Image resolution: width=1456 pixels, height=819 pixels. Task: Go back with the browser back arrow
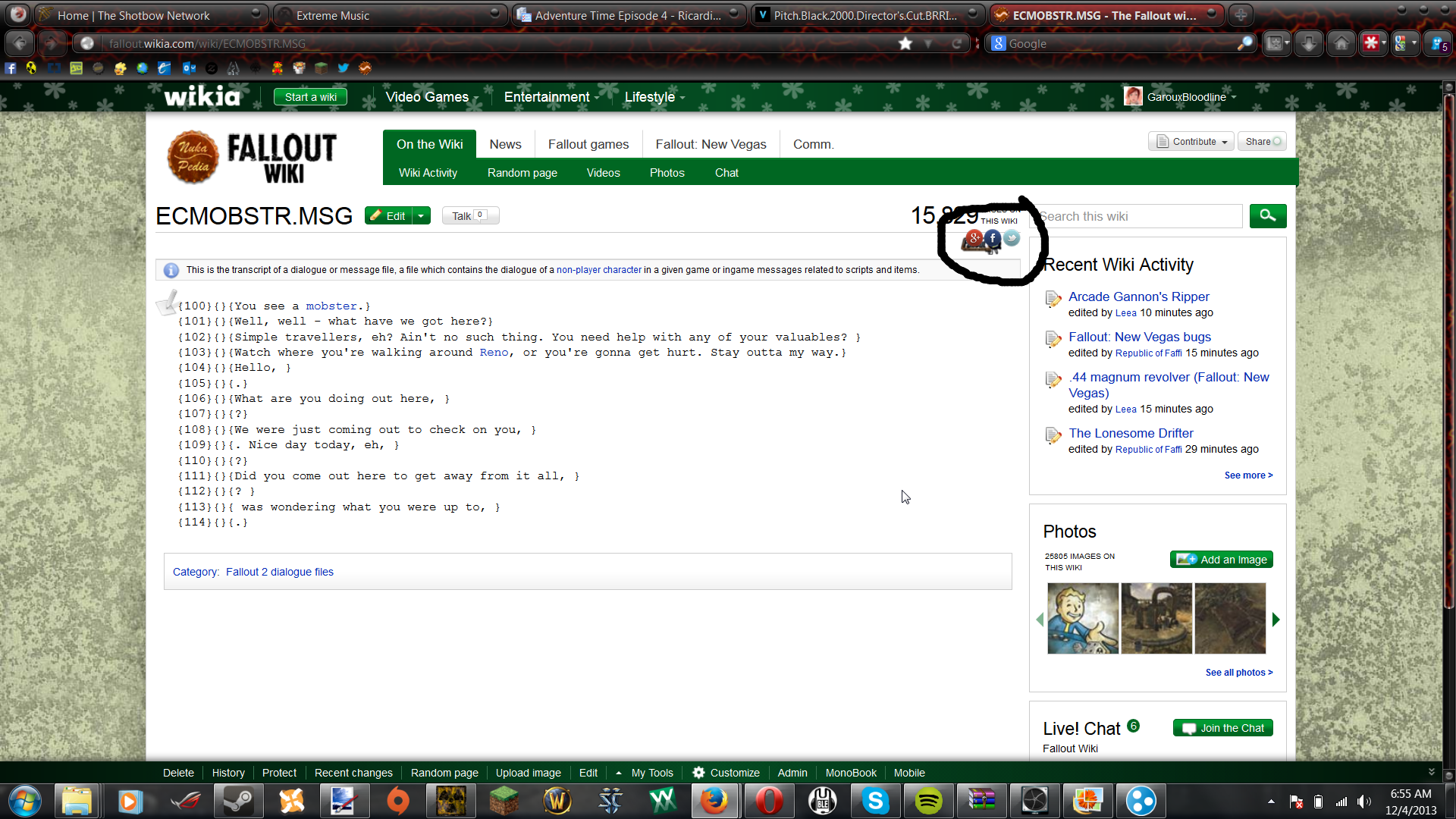(20, 43)
